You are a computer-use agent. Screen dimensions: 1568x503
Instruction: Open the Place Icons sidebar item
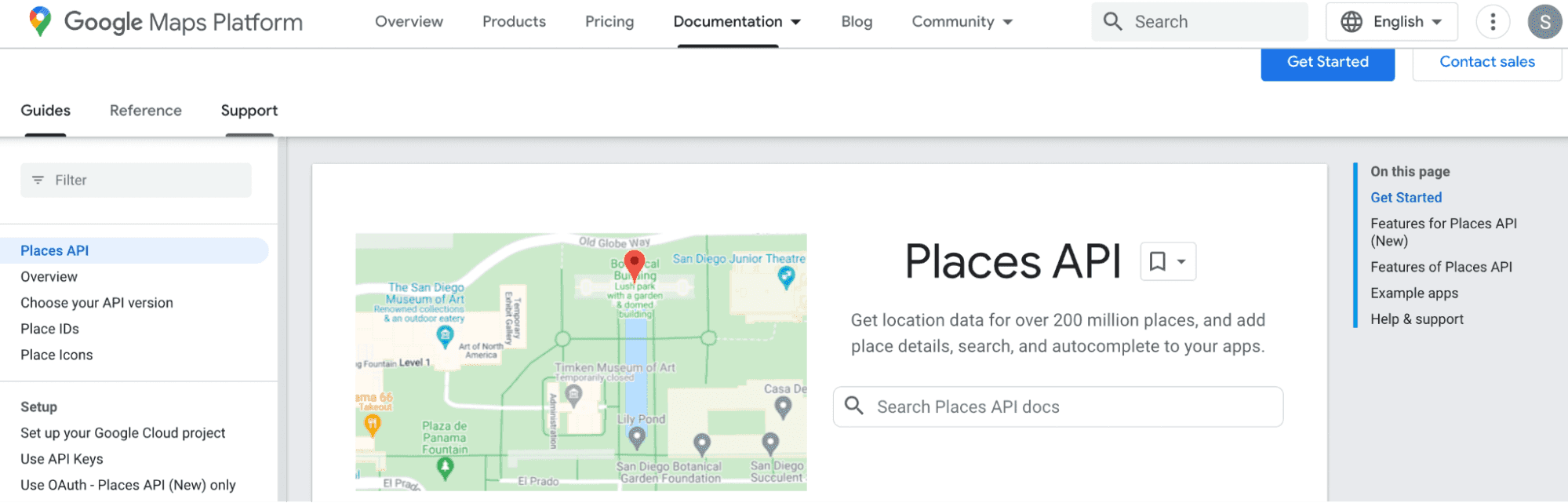pos(56,355)
